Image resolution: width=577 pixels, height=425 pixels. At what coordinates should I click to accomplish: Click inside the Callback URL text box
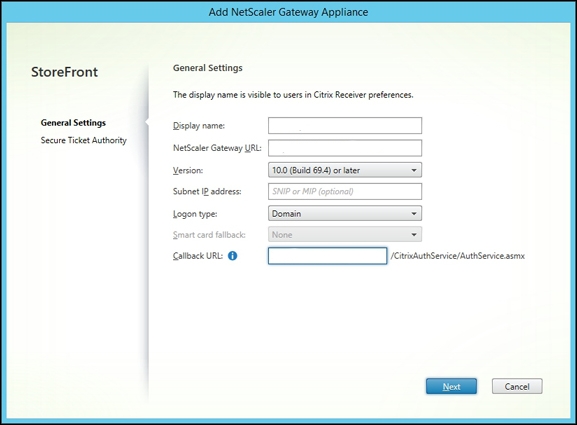[x=328, y=256]
